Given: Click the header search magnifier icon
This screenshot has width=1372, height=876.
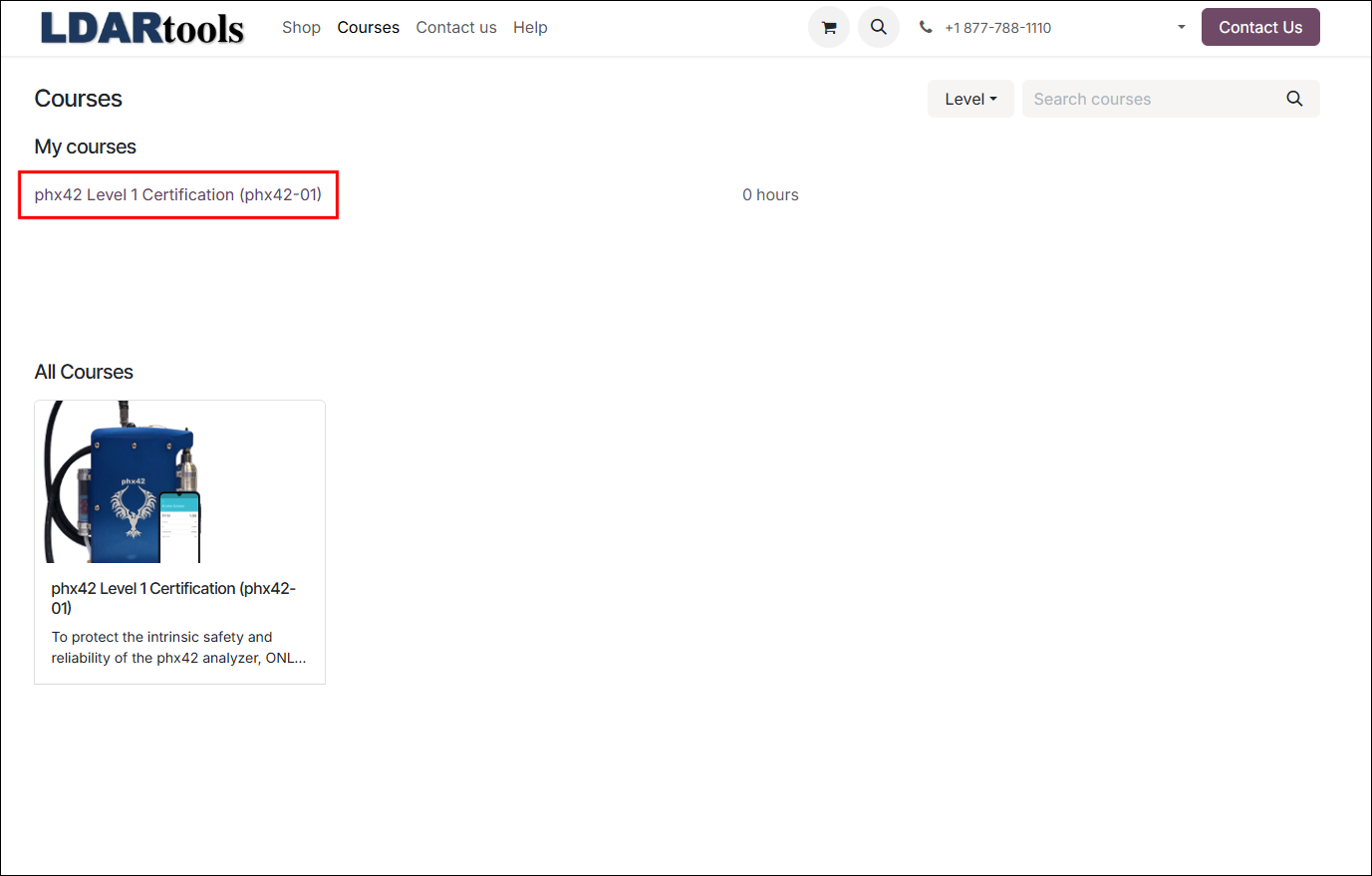Looking at the screenshot, I should click(x=879, y=28).
